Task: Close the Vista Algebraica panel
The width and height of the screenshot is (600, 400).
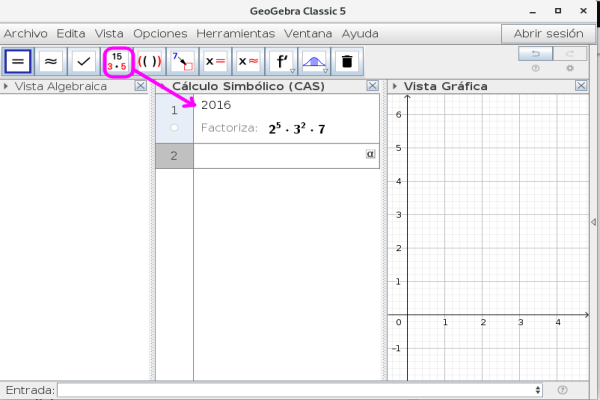Action: 140,86
